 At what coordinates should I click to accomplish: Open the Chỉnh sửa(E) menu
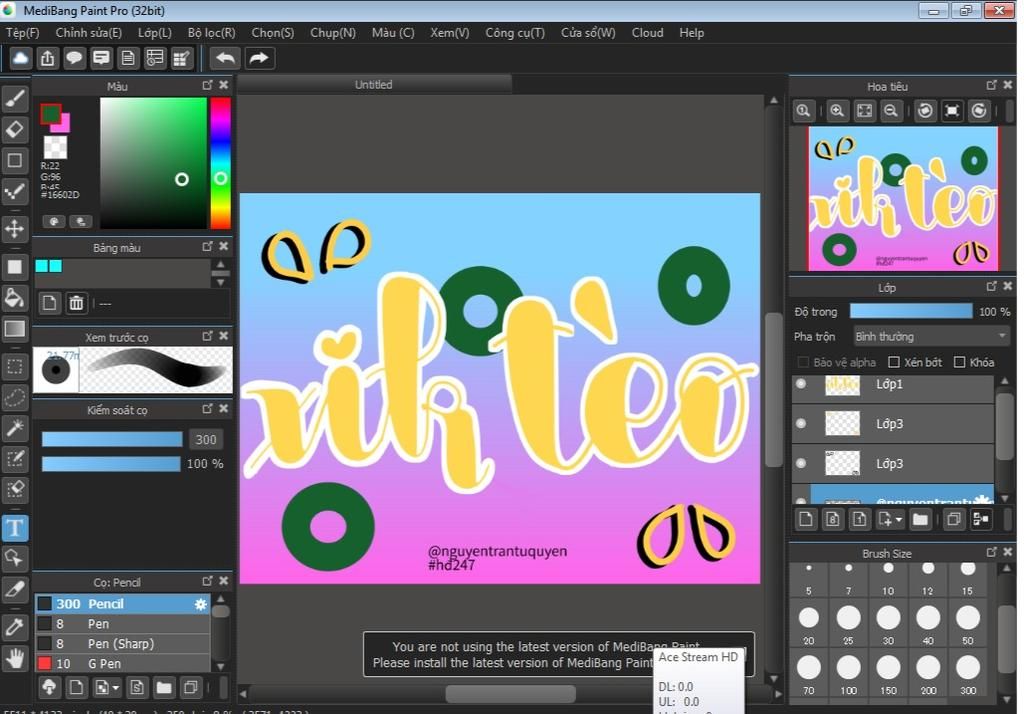coord(89,33)
